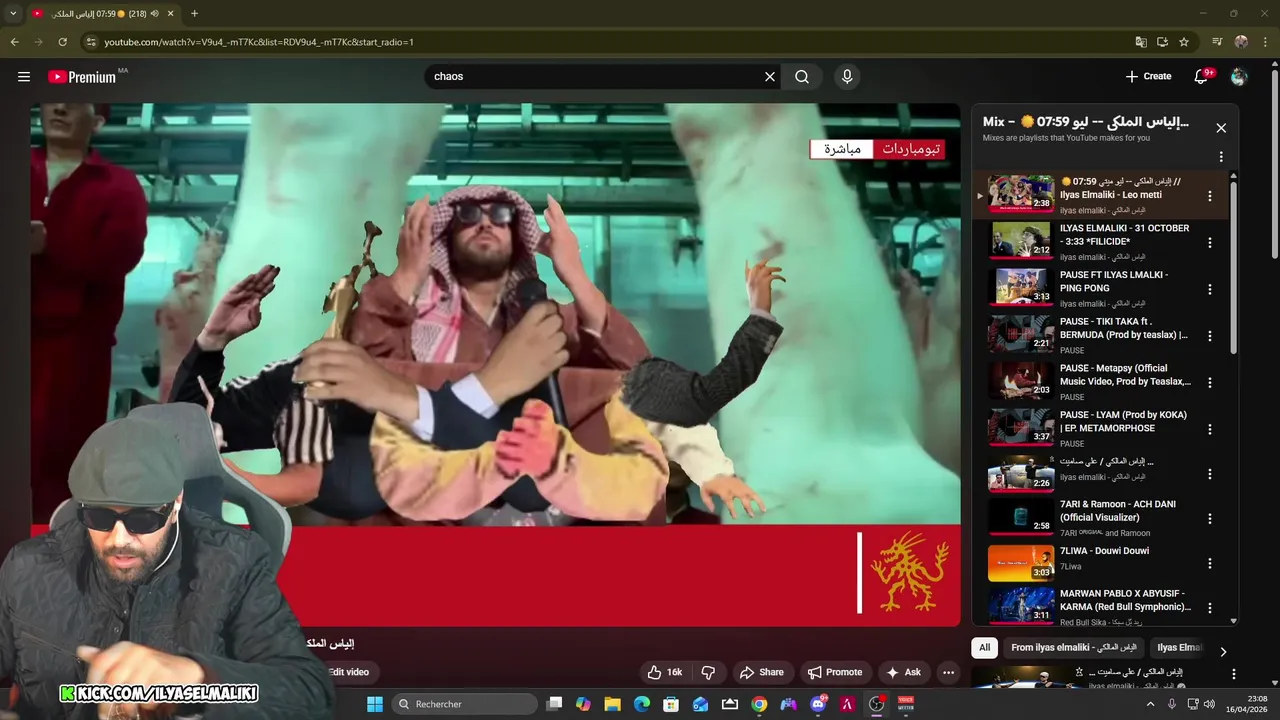The width and height of the screenshot is (1280, 720).
Task: Submit search with magnifier button
Action: click(x=802, y=76)
